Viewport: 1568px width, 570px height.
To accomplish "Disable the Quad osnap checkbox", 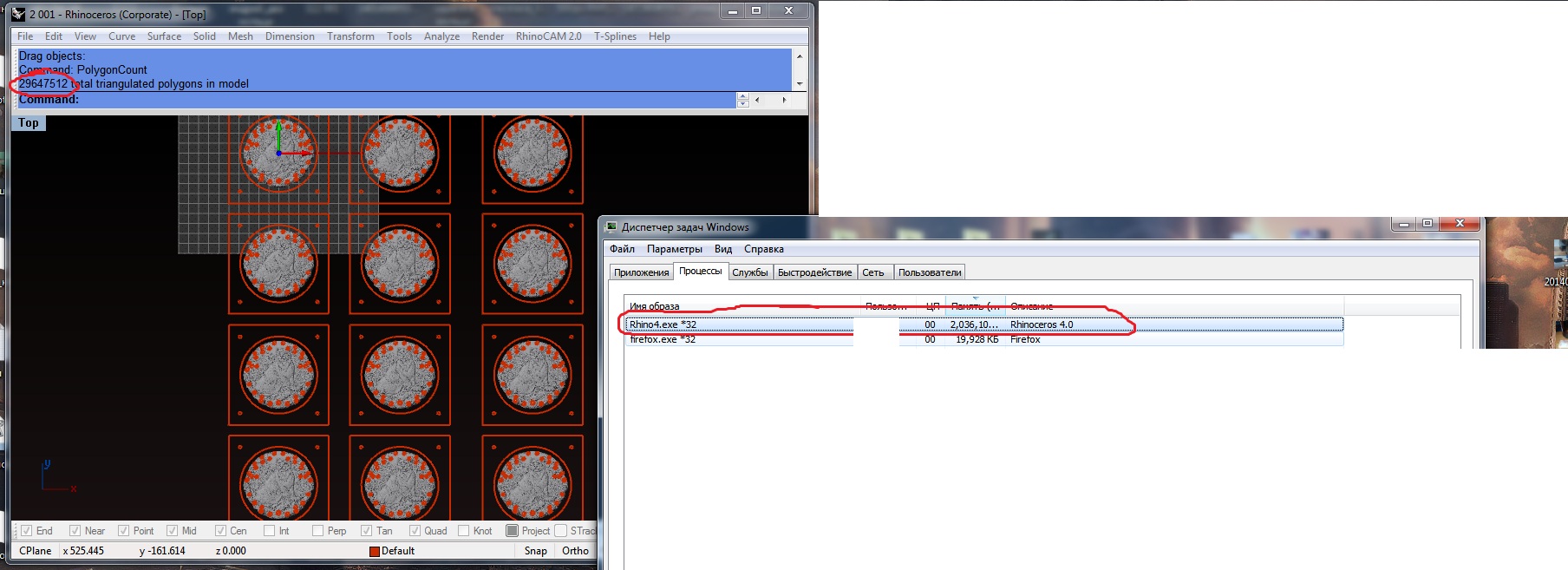I will [415, 531].
